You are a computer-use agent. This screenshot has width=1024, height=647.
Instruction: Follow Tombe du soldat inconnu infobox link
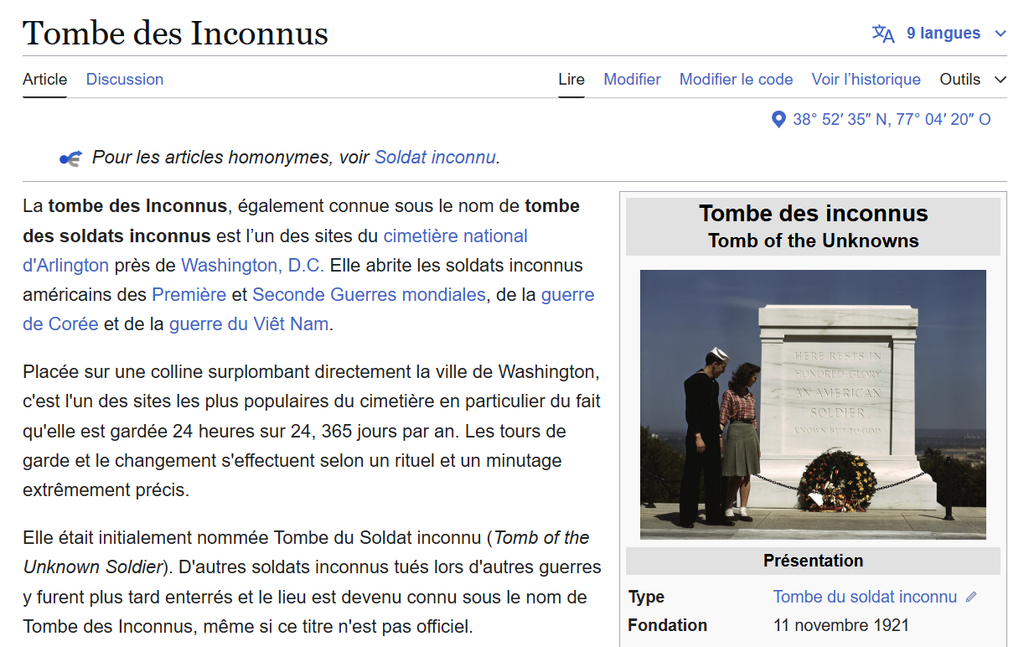point(865,597)
